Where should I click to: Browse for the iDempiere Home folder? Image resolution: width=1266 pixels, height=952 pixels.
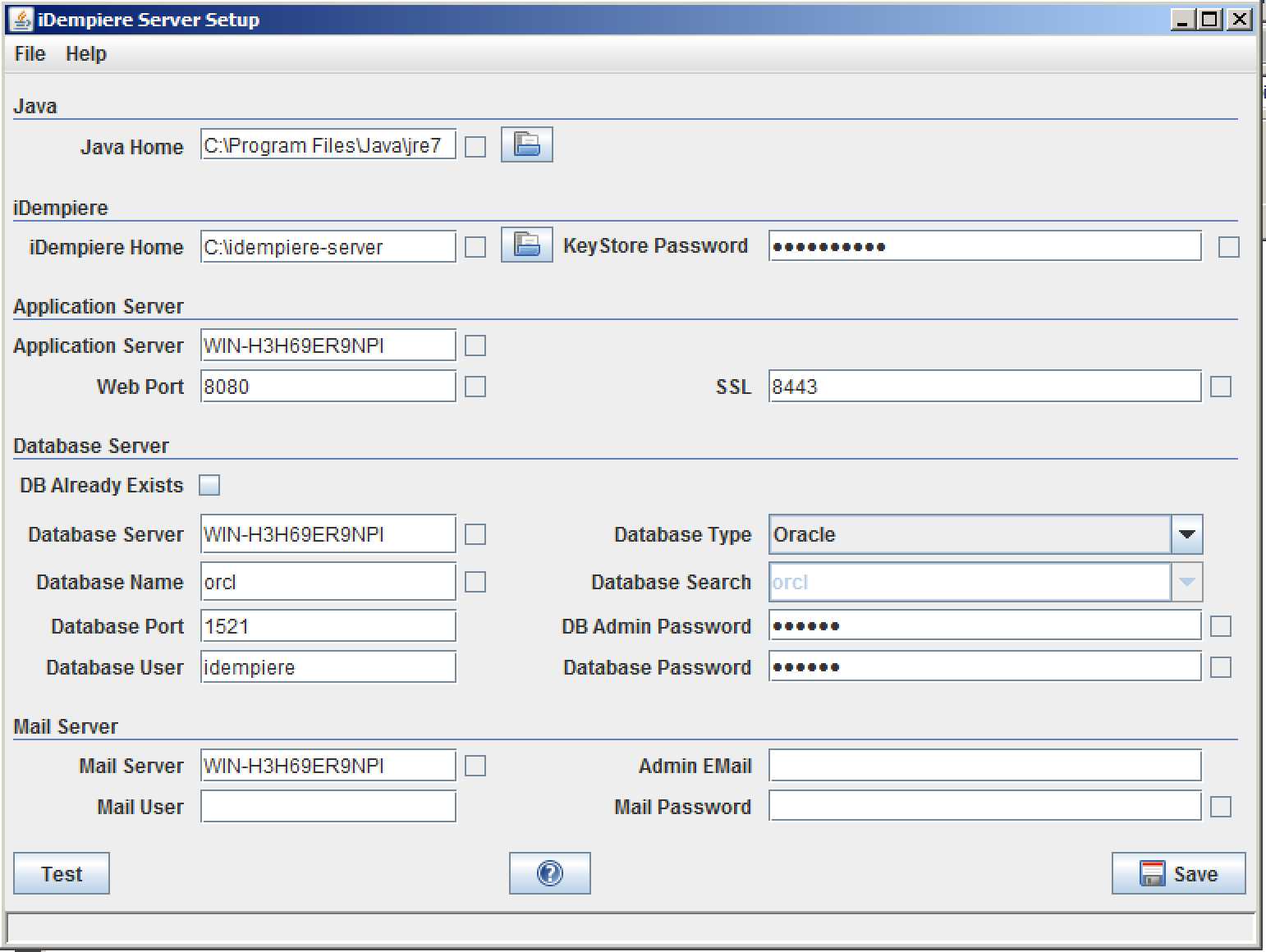(x=526, y=245)
